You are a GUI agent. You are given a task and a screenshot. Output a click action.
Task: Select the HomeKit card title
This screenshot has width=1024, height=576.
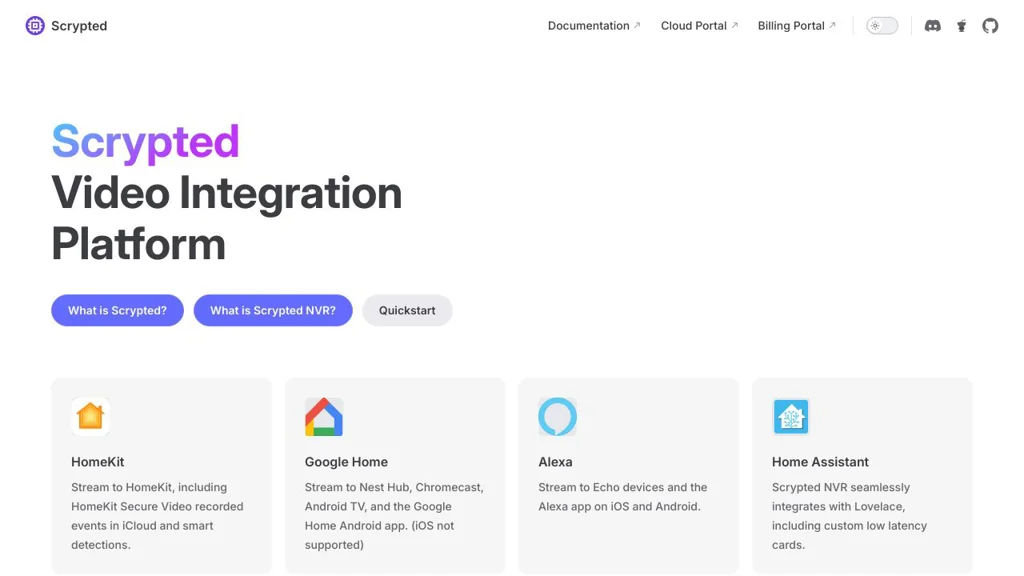pyautogui.click(x=97, y=462)
